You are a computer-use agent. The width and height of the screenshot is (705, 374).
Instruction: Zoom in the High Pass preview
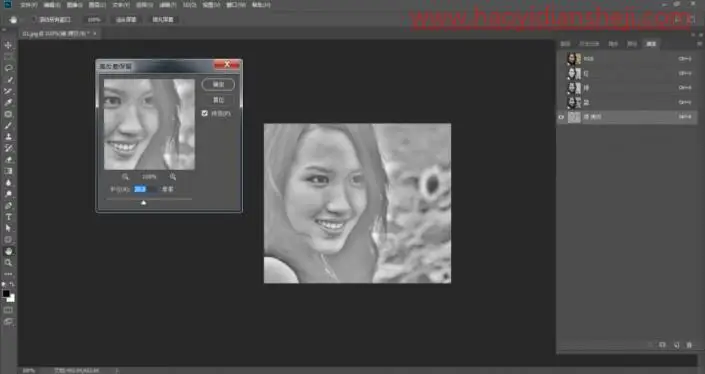pyautogui.click(x=173, y=177)
